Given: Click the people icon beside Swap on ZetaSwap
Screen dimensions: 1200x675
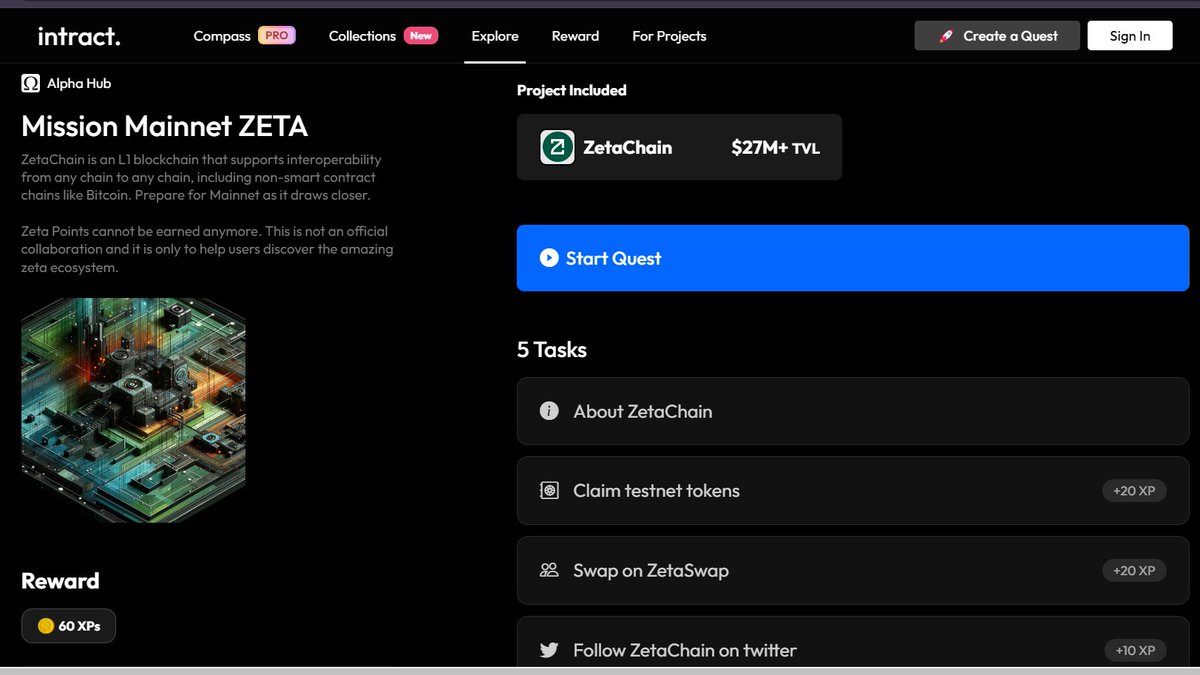Looking at the screenshot, I should tap(549, 571).
